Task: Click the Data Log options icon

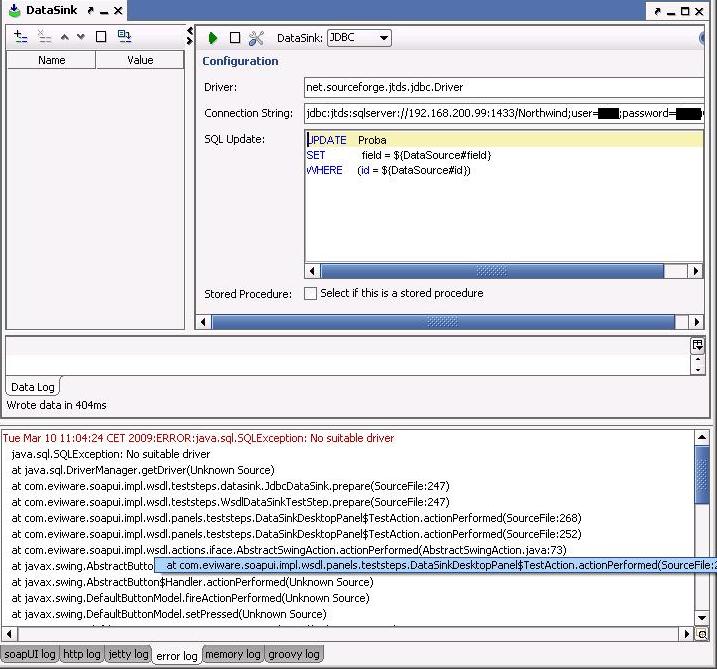Action: pos(697,345)
